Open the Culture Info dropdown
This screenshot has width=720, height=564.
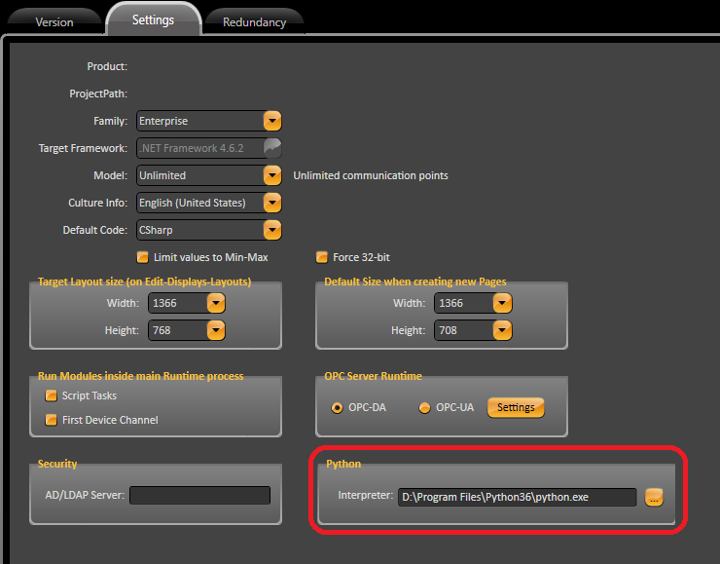(x=272, y=202)
